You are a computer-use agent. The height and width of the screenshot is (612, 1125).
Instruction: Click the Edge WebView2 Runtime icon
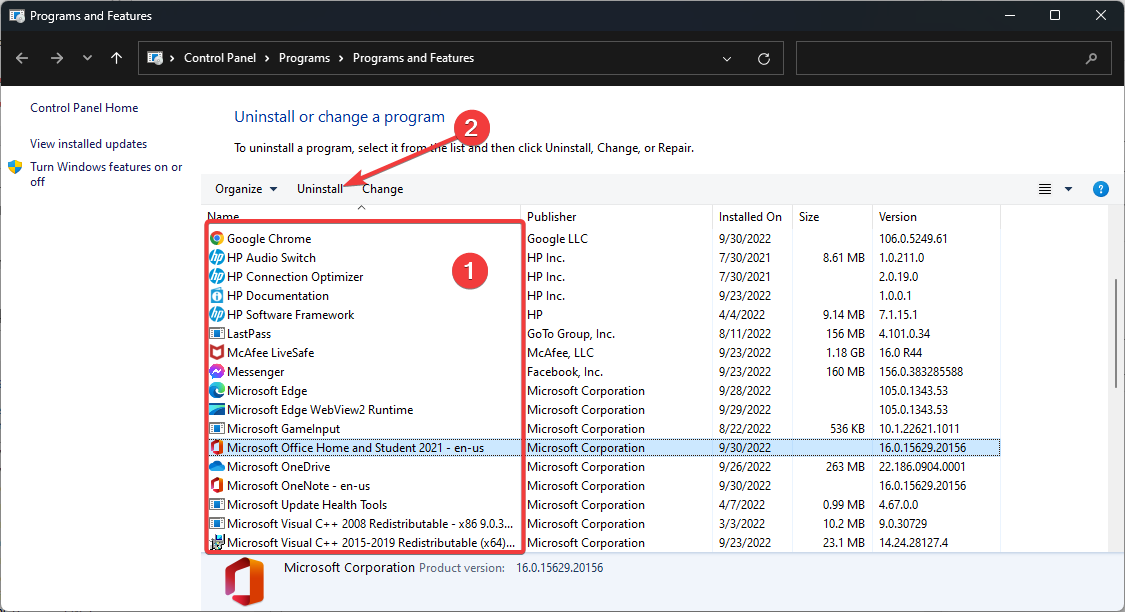point(217,410)
